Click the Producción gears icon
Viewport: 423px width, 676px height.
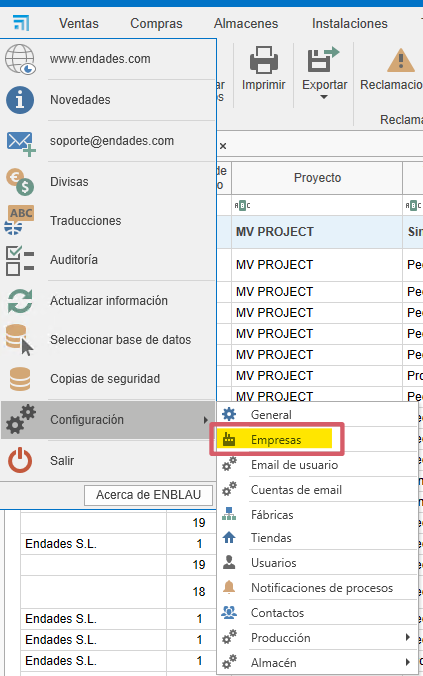click(229, 637)
